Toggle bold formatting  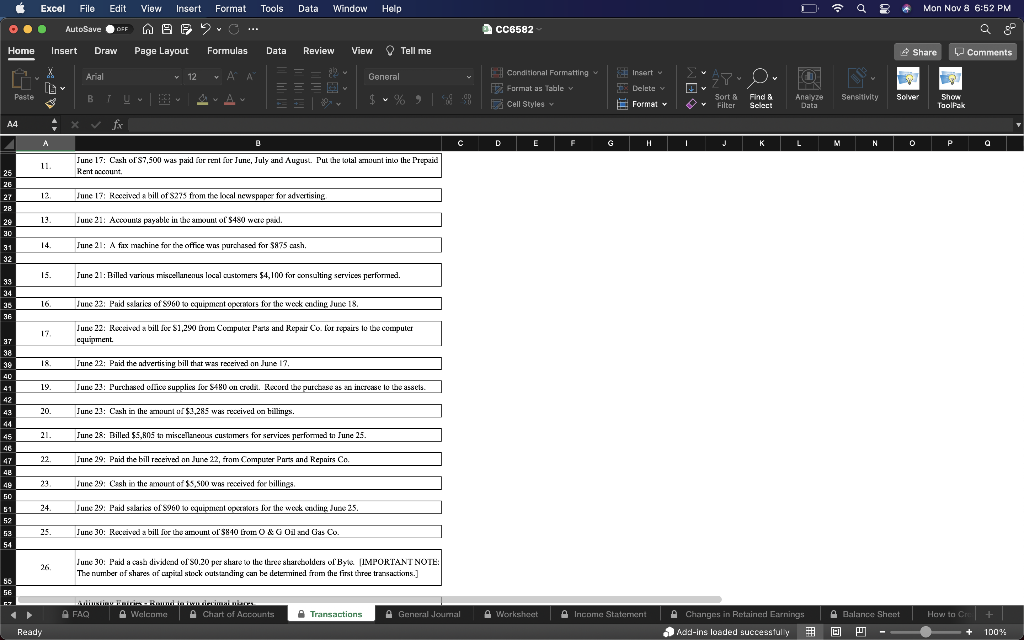90,99
